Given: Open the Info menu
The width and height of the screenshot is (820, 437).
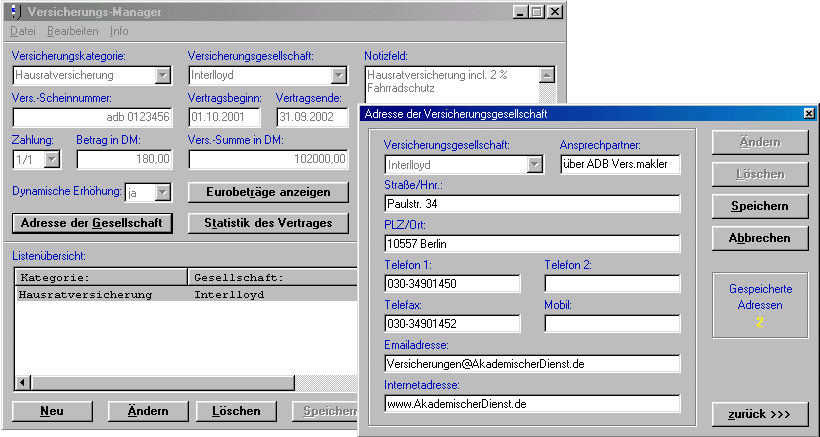Looking at the screenshot, I should tap(119, 31).
